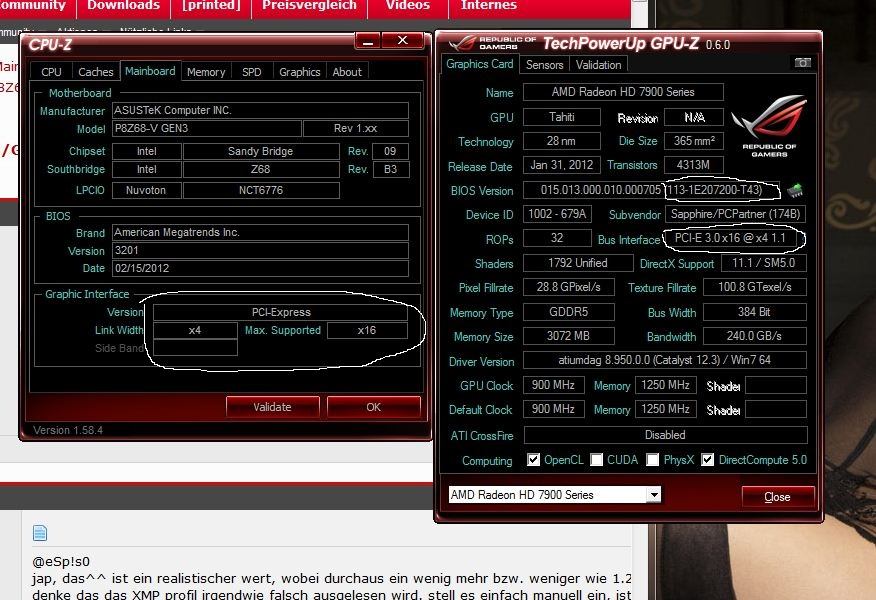The width and height of the screenshot is (876, 600).
Task: Open the Caches tab in CPU-Z
Action: (x=96, y=72)
